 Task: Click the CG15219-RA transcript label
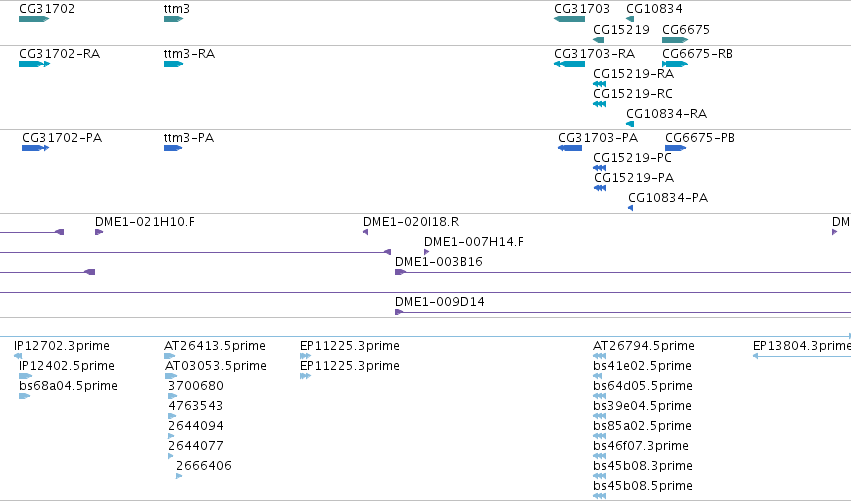pos(633,74)
